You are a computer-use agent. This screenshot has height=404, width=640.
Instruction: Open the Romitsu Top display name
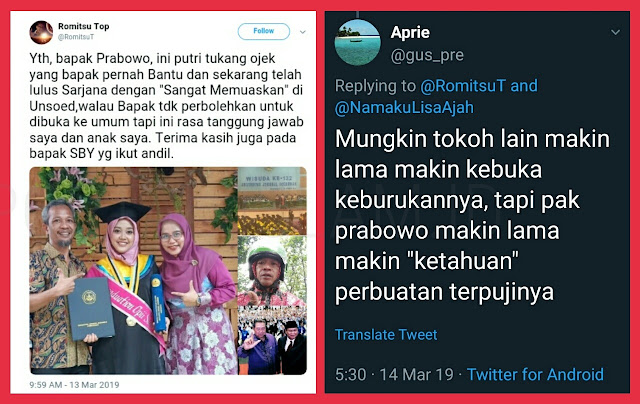pos(84,27)
